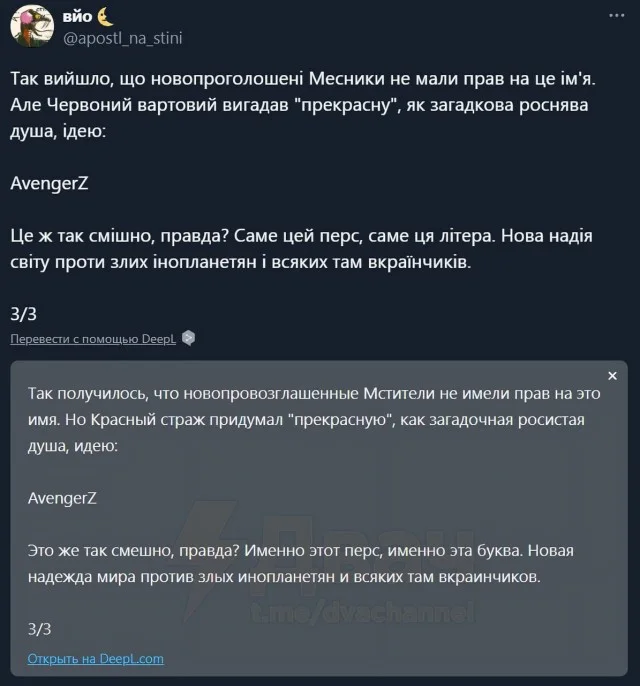This screenshot has height=686, width=640.
Task: Click the 'Перевести с помощью DeepL' link
Action: (93, 339)
